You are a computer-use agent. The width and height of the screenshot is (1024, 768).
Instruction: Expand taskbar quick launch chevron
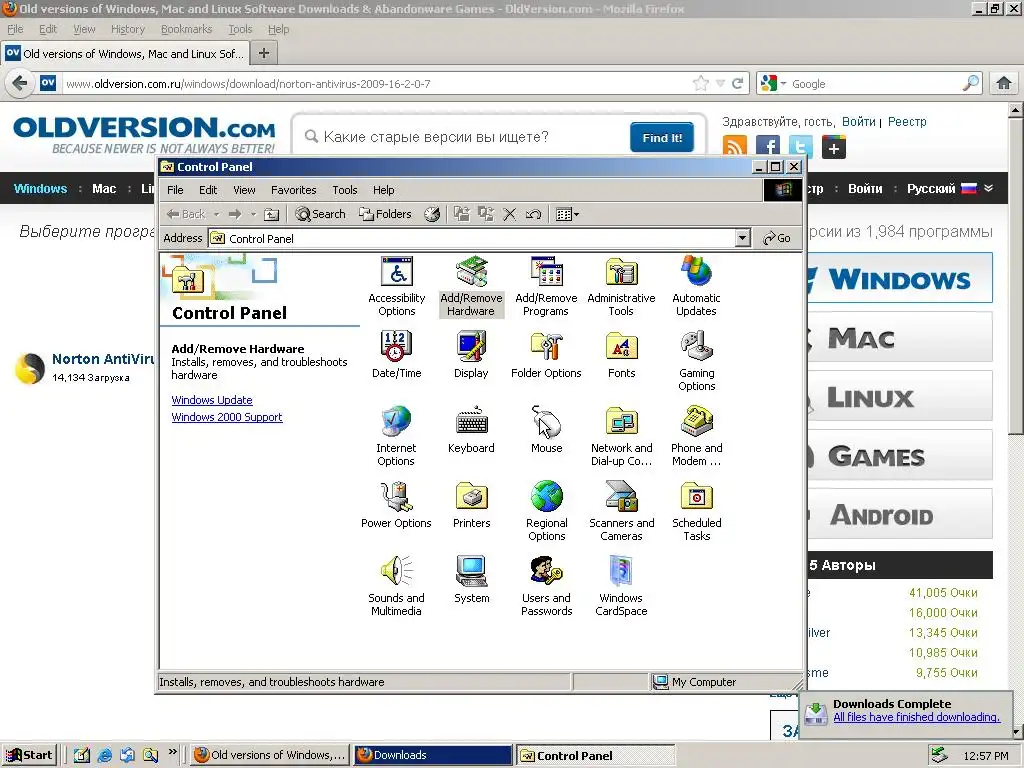172,752
